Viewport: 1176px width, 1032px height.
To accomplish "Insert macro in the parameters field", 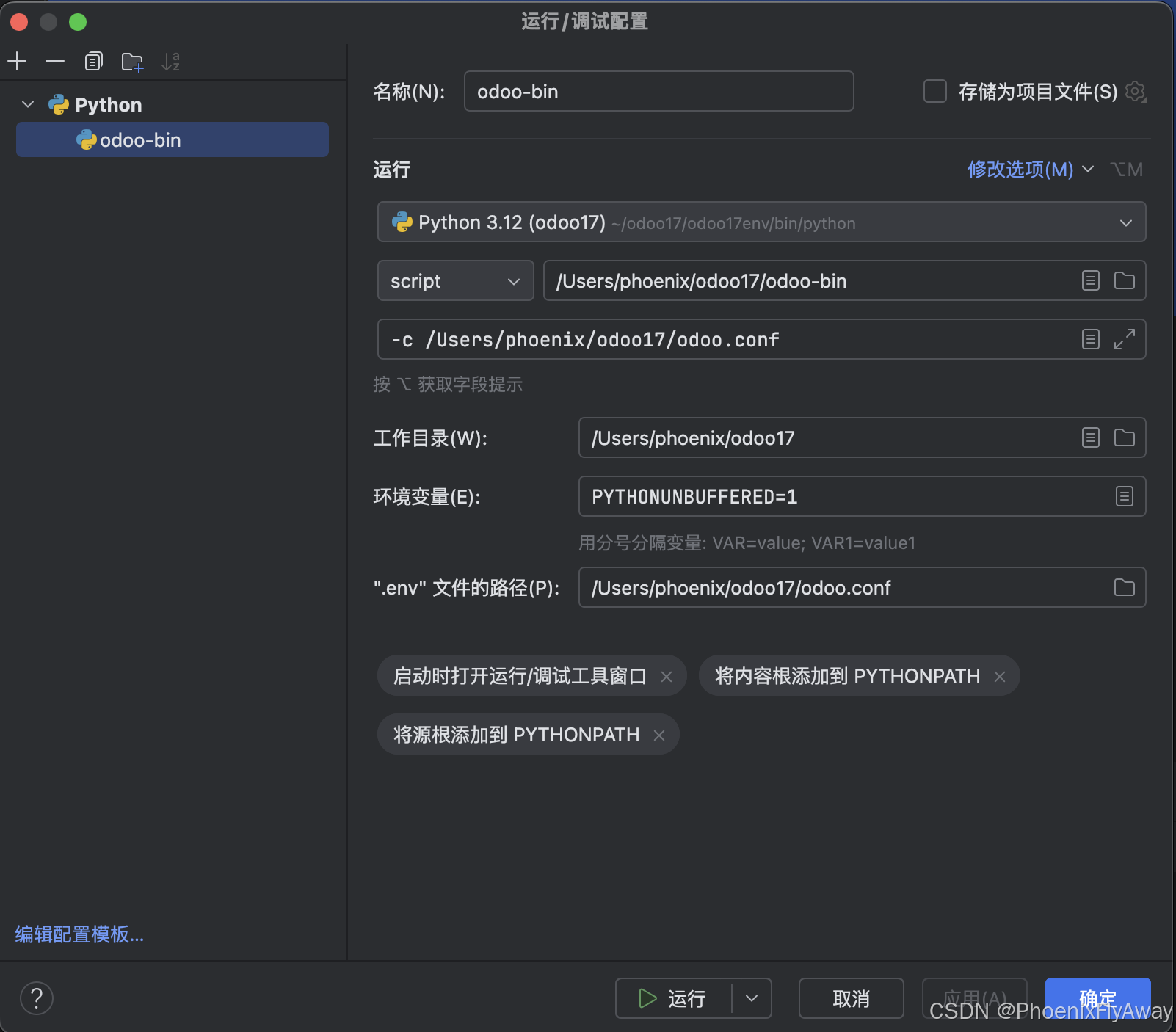I will [1091, 339].
